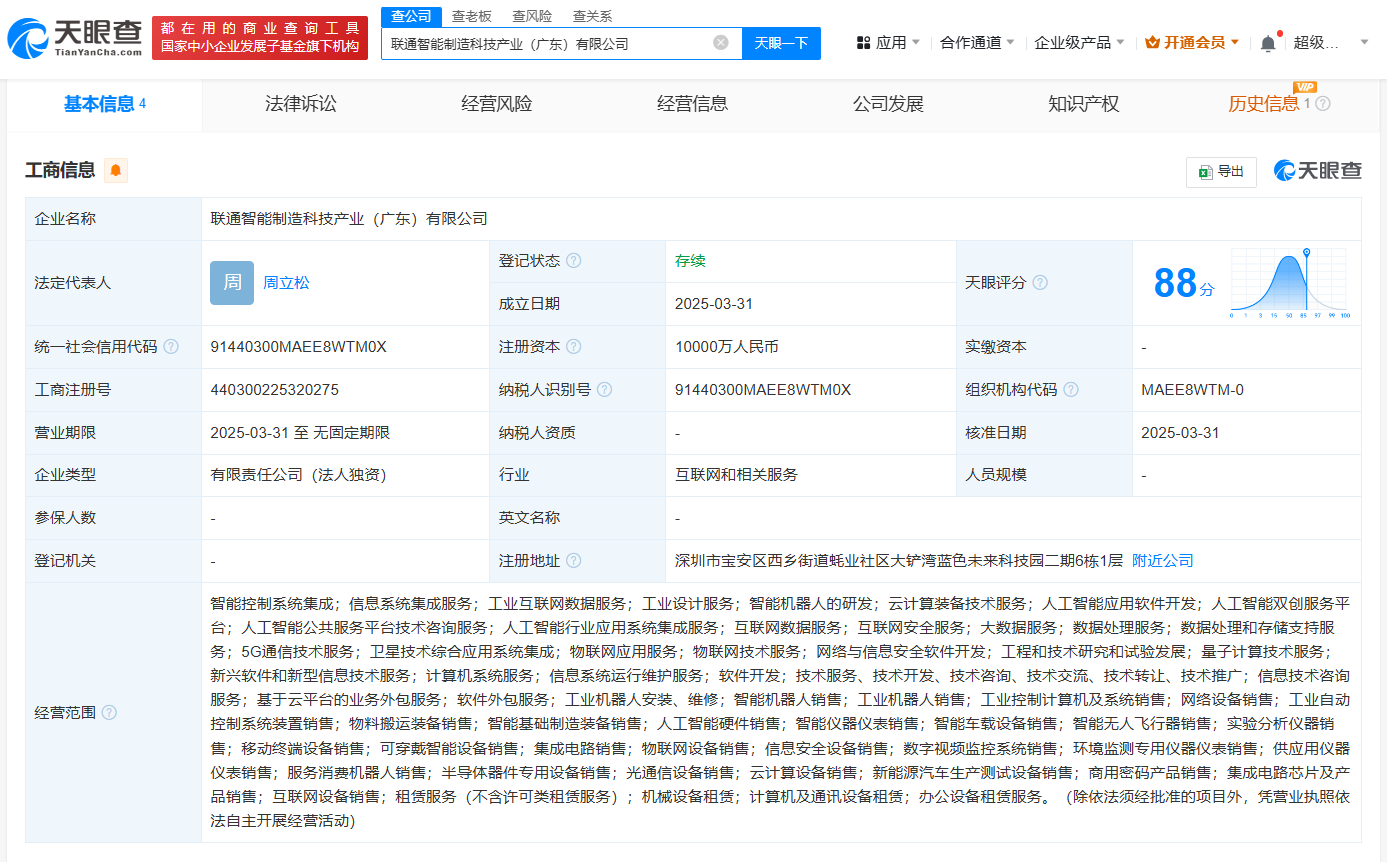
Task: Click the TianYanCha logo at top left
Action: coord(74,38)
